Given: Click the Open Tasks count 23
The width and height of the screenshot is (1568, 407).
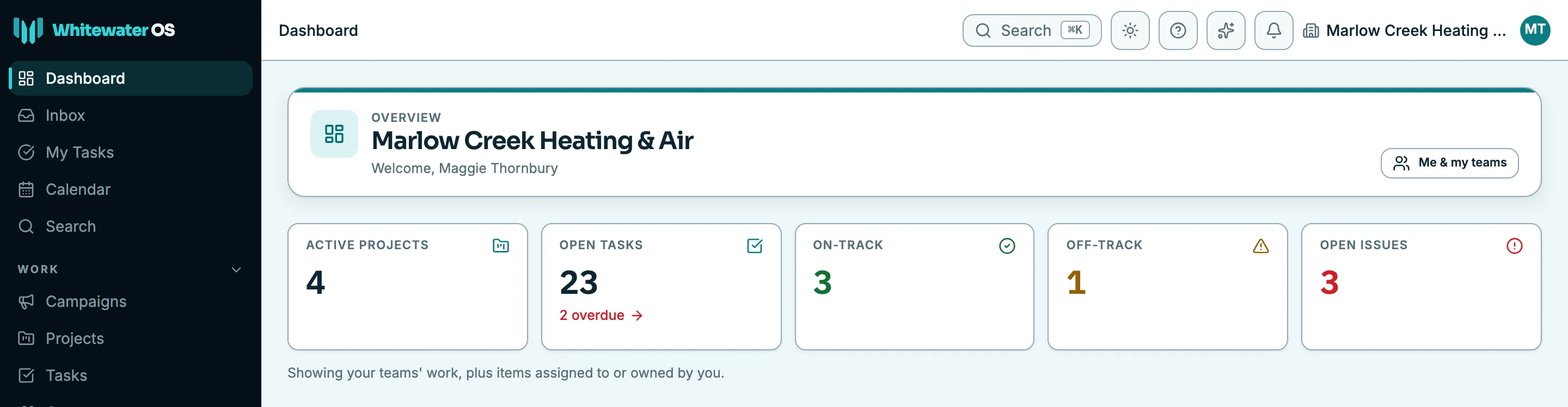Looking at the screenshot, I should pyautogui.click(x=579, y=283).
